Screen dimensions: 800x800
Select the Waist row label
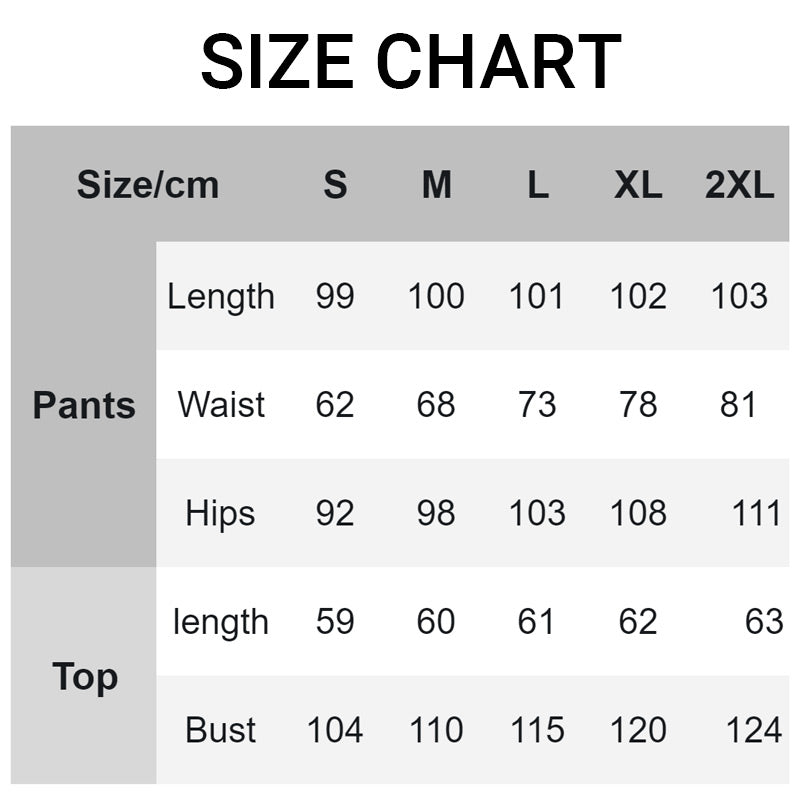pos(221,405)
